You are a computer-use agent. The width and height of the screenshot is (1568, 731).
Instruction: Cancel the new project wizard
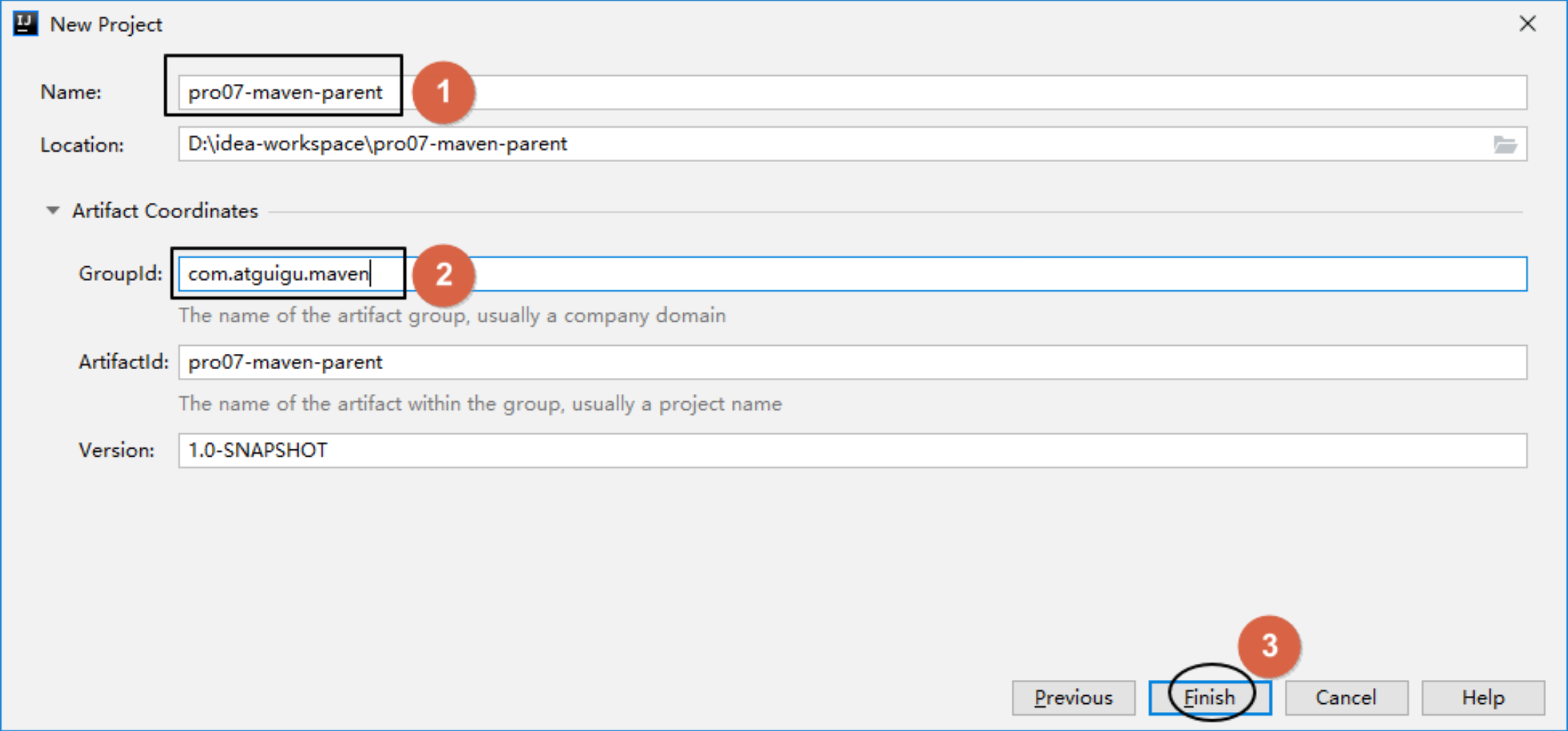point(1346,698)
